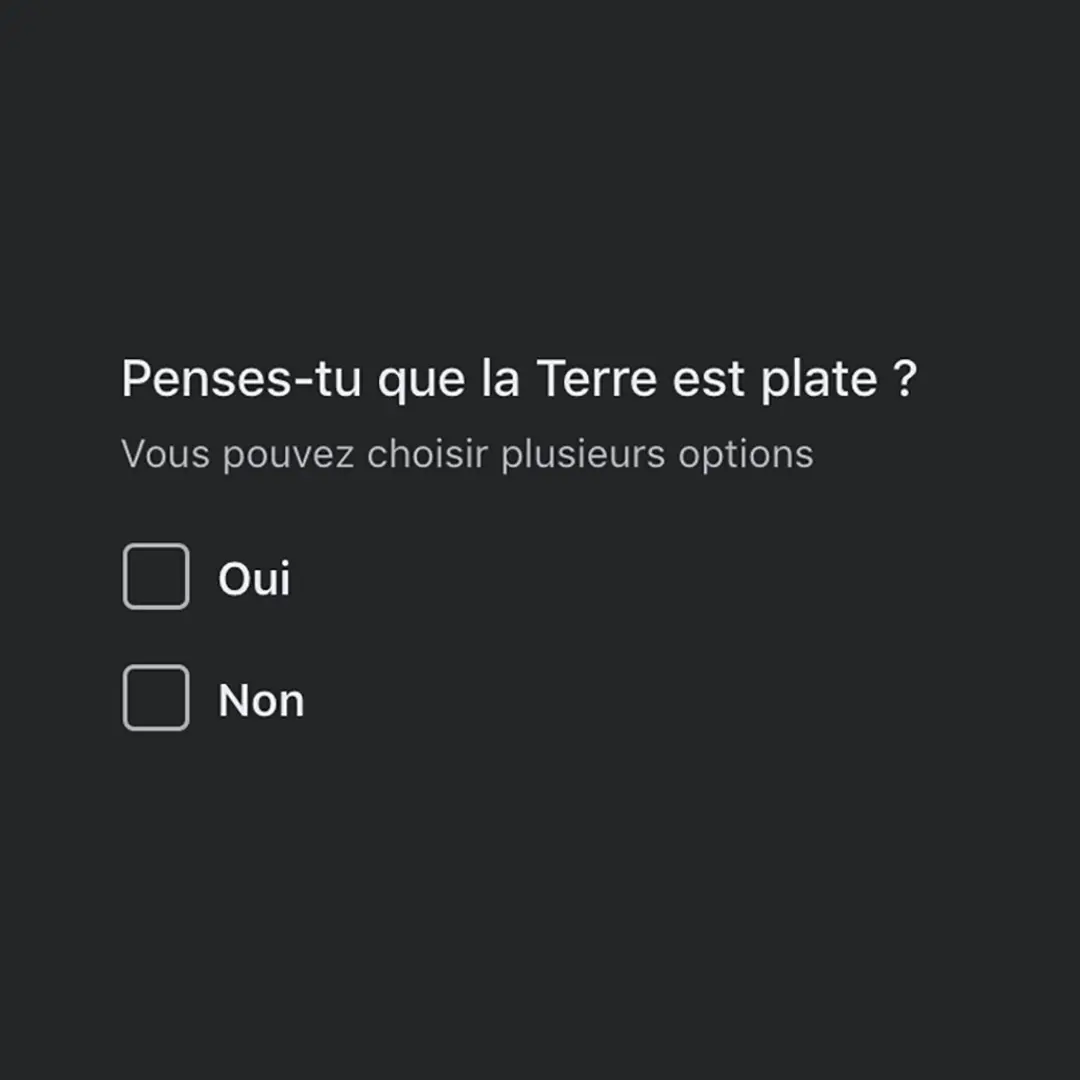This screenshot has height=1080, width=1080.
Task: Tick the box next to Oui
Action: (x=156, y=577)
